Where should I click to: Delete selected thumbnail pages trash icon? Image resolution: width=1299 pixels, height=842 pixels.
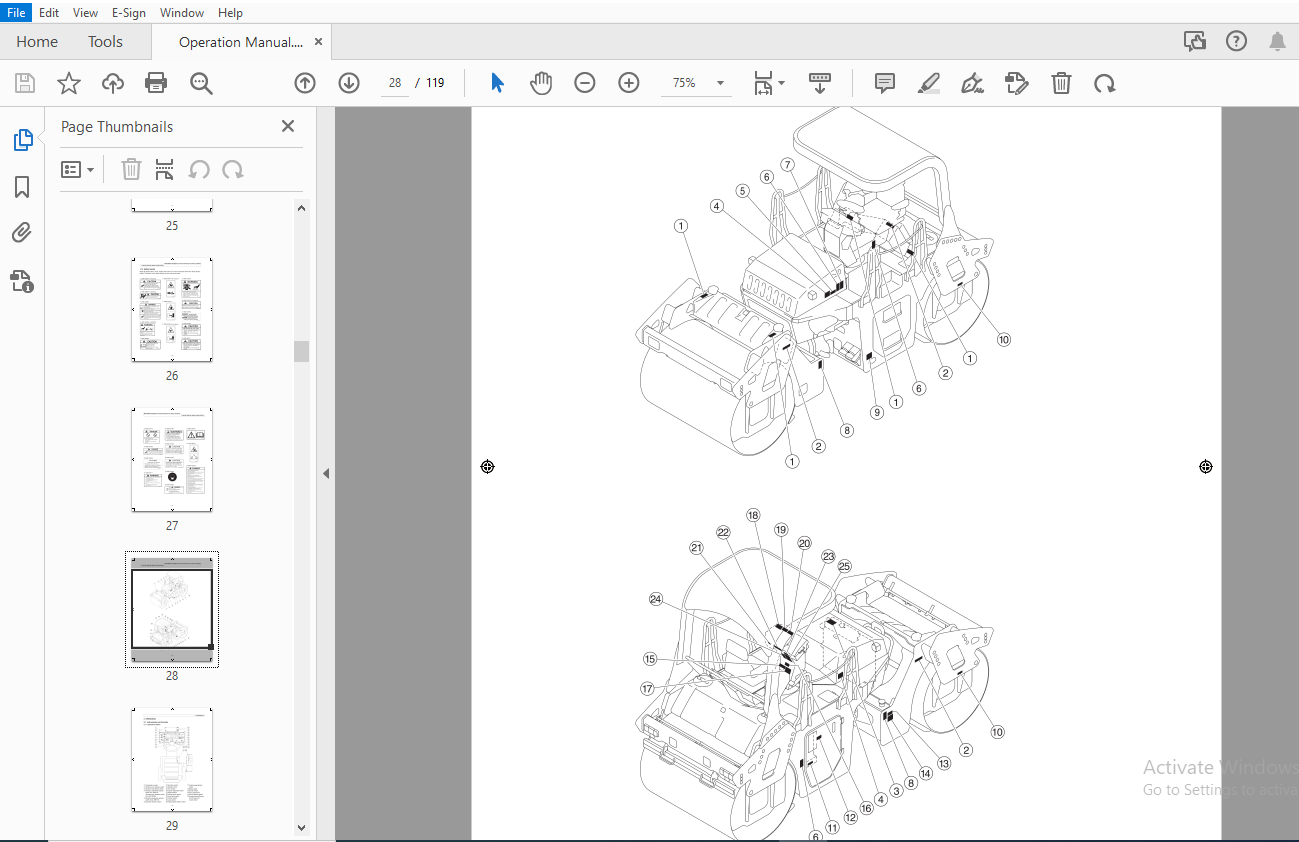tap(131, 170)
